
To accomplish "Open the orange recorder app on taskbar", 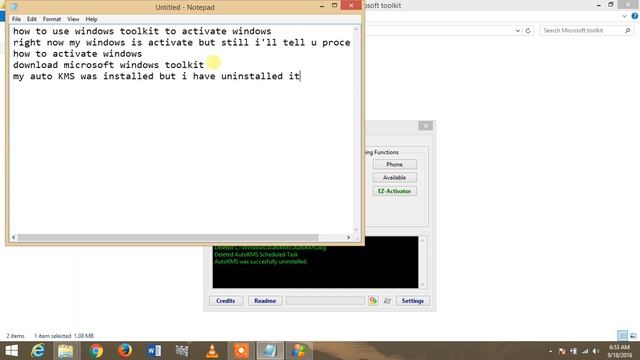I will pyautogui.click(x=241, y=351).
